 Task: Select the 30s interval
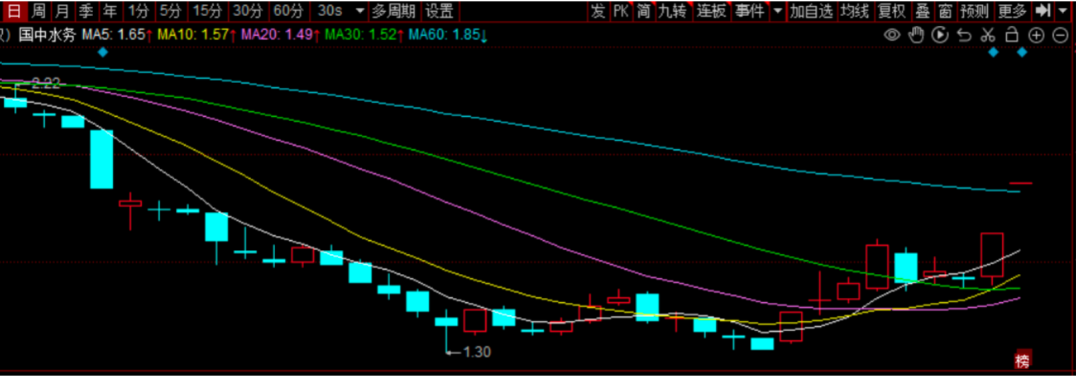(331, 11)
